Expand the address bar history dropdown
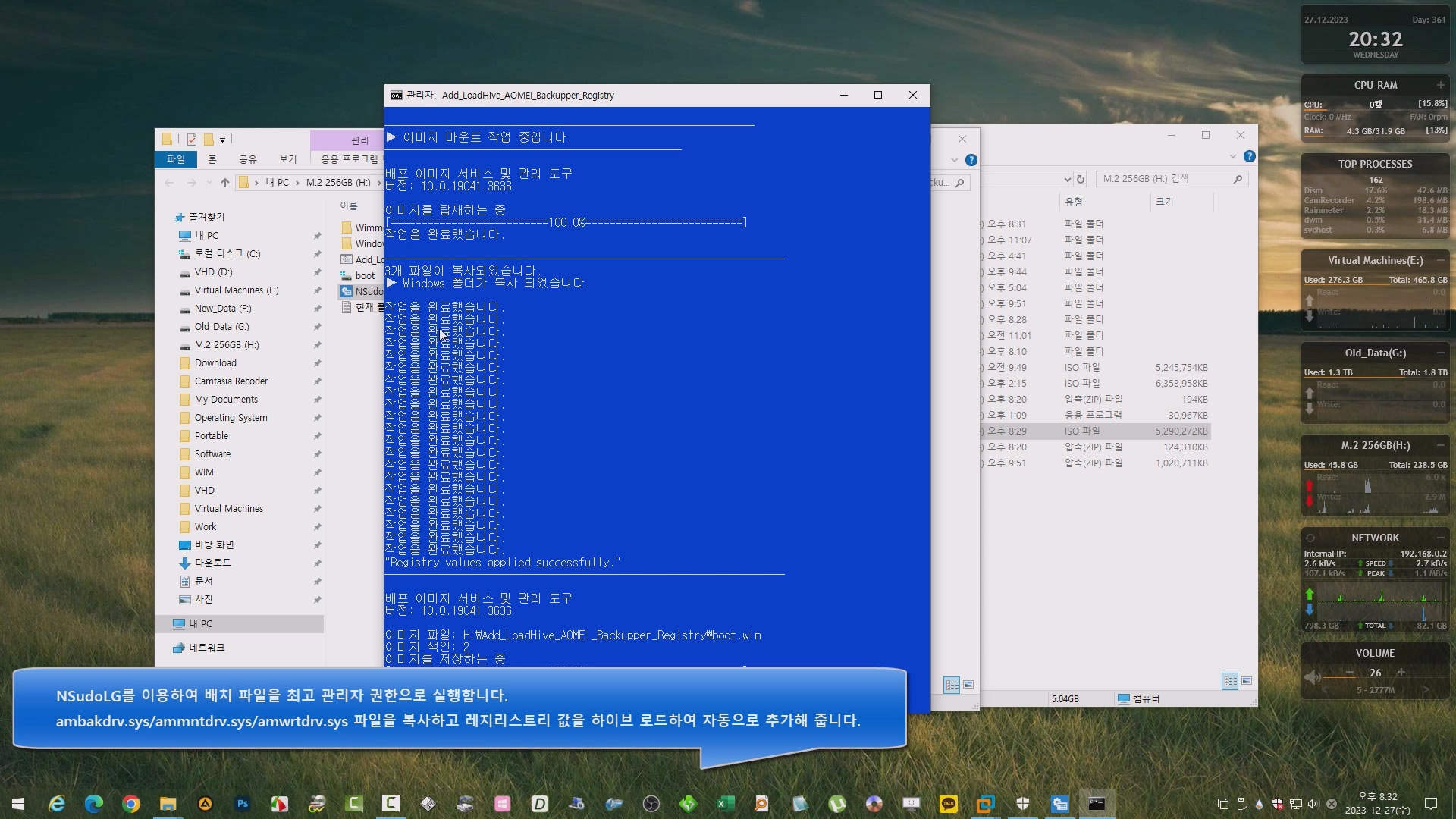The height and width of the screenshot is (819, 1456). 1067,179
